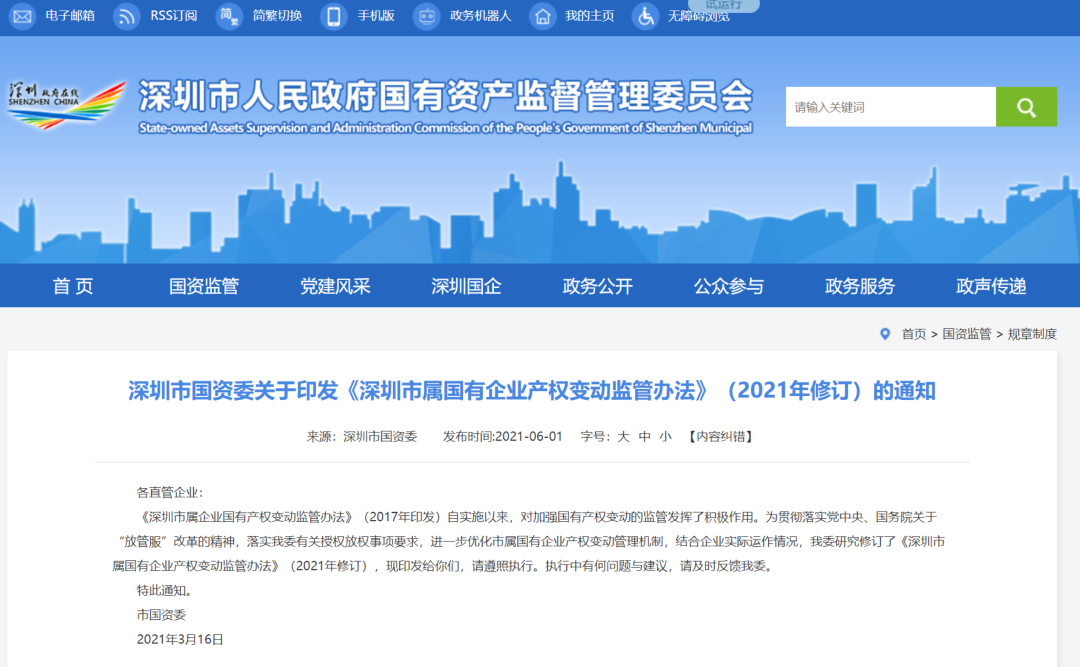The image size is (1080, 667).
Task: Set font size to 小
Action: tap(665, 437)
